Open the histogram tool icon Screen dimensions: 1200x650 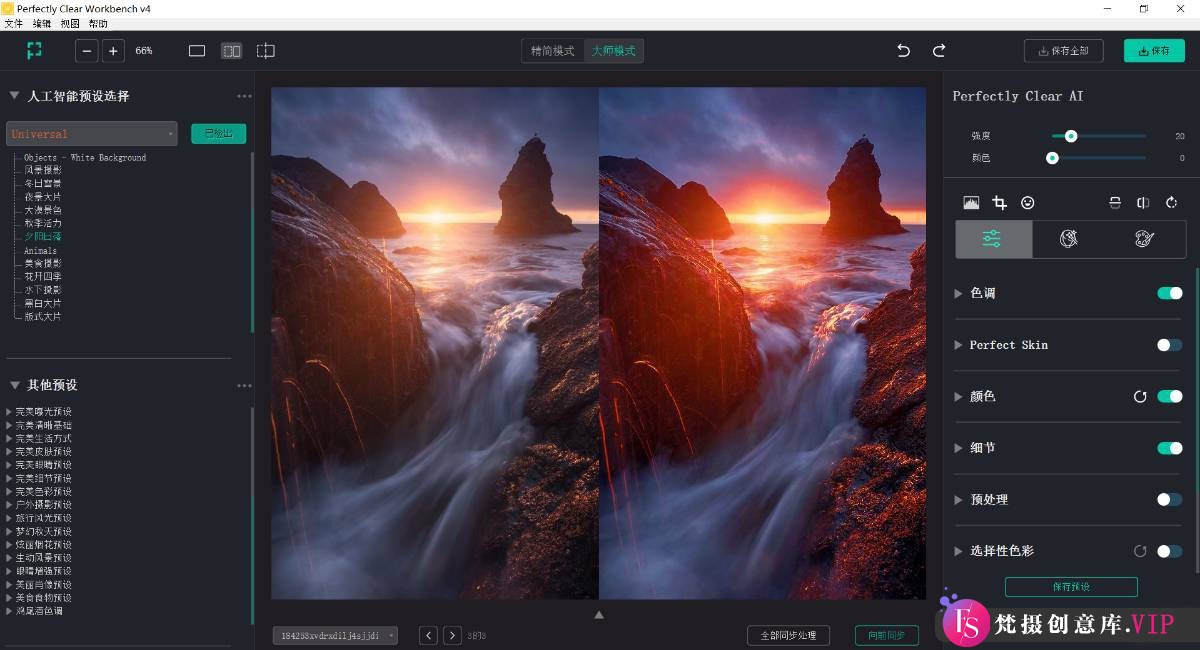tap(971, 202)
